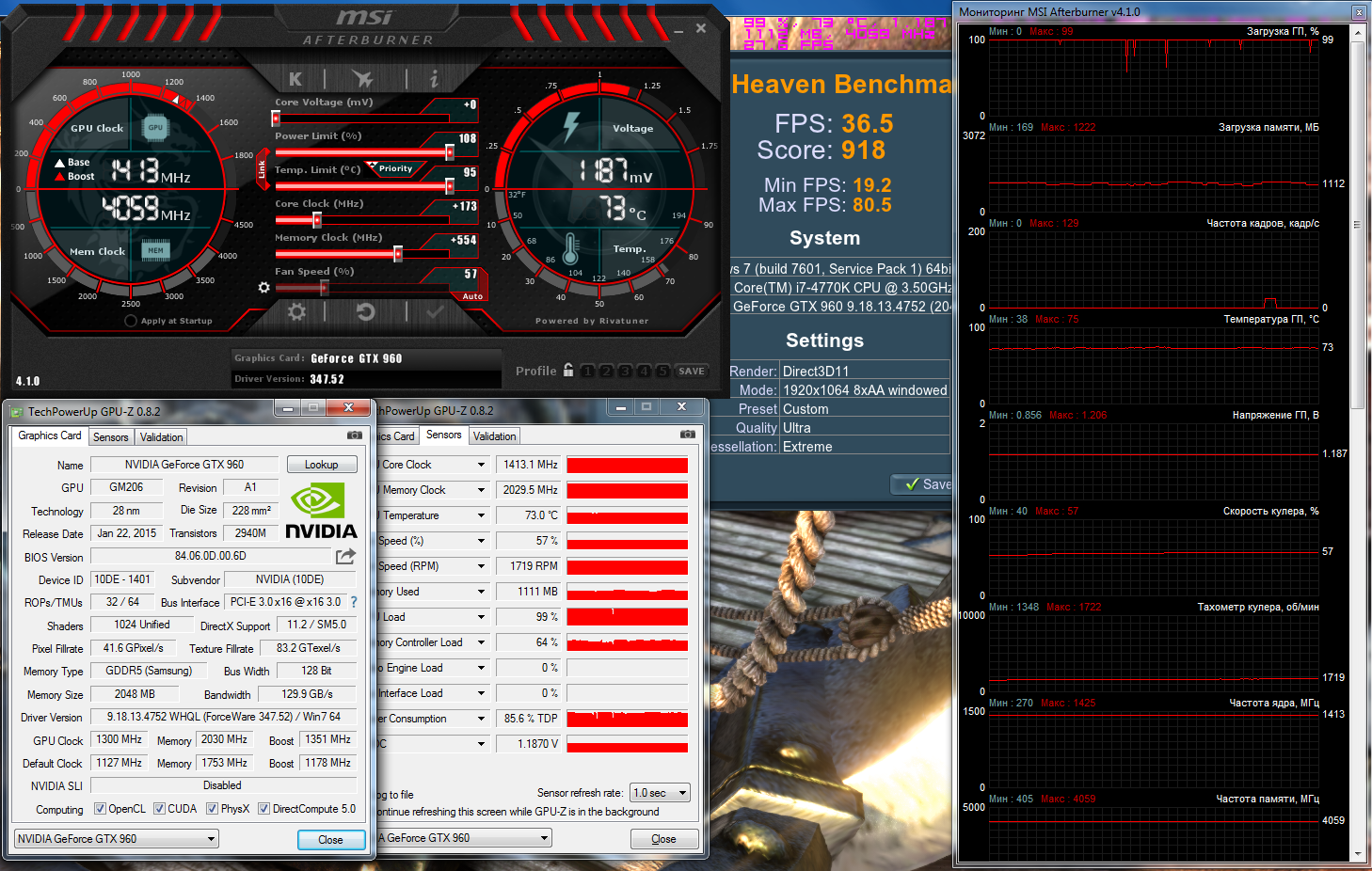Uncheck the OpenCL checkbox
The image size is (1372, 871).
(102, 809)
